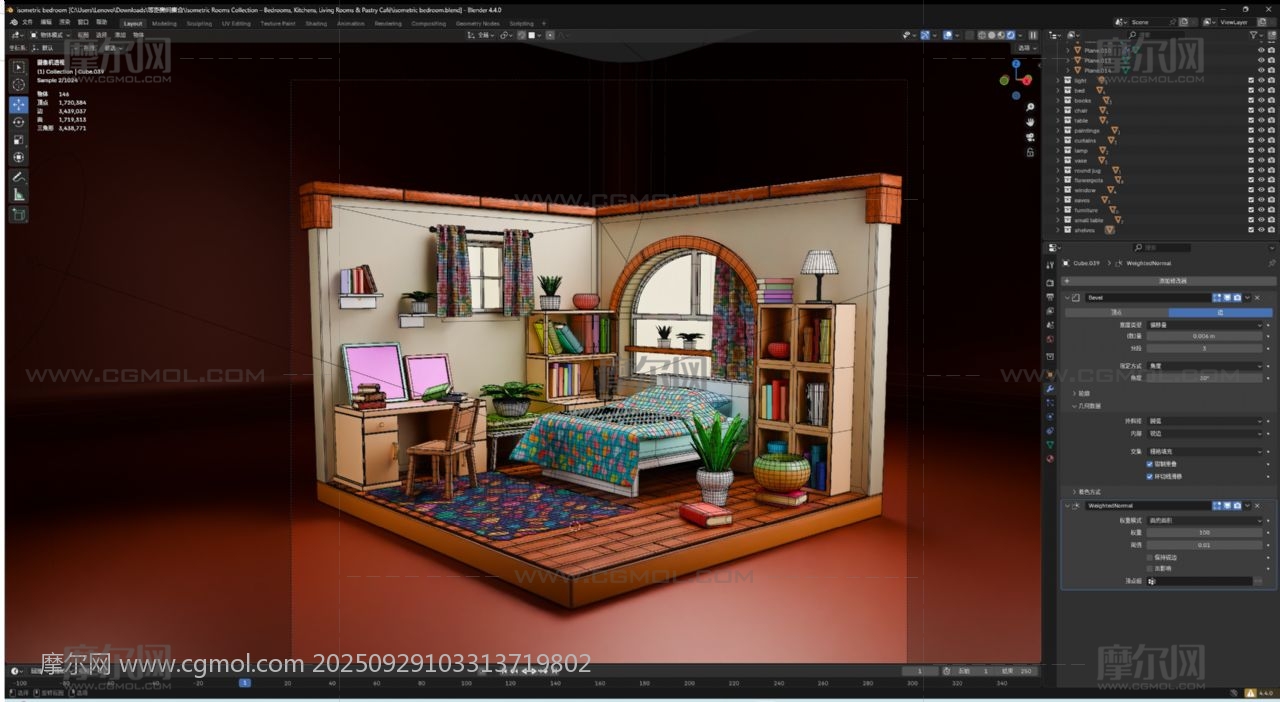
Task: Select the Measure tool
Action: 18,195
